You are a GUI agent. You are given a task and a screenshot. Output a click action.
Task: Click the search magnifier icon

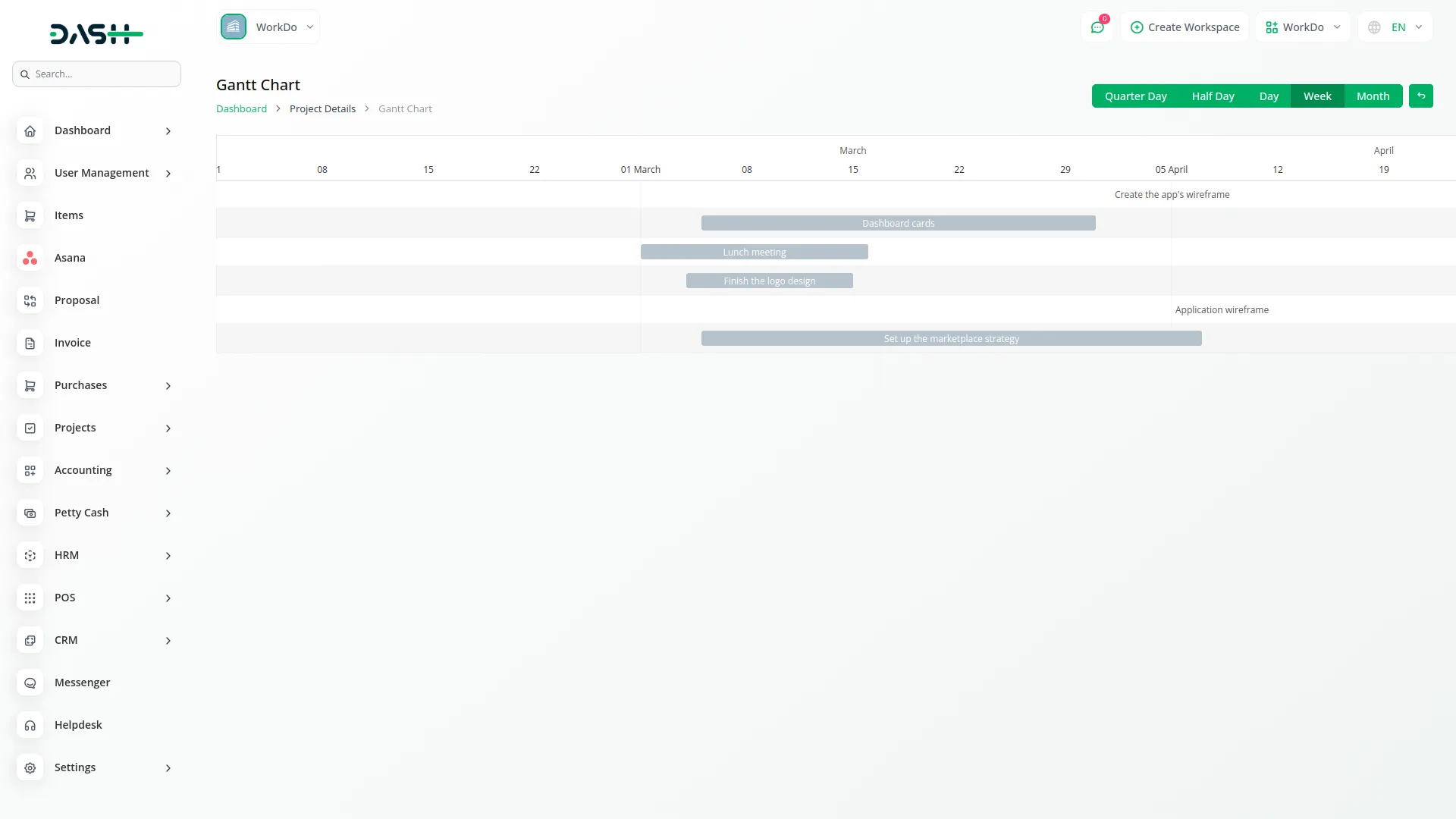[x=25, y=74]
